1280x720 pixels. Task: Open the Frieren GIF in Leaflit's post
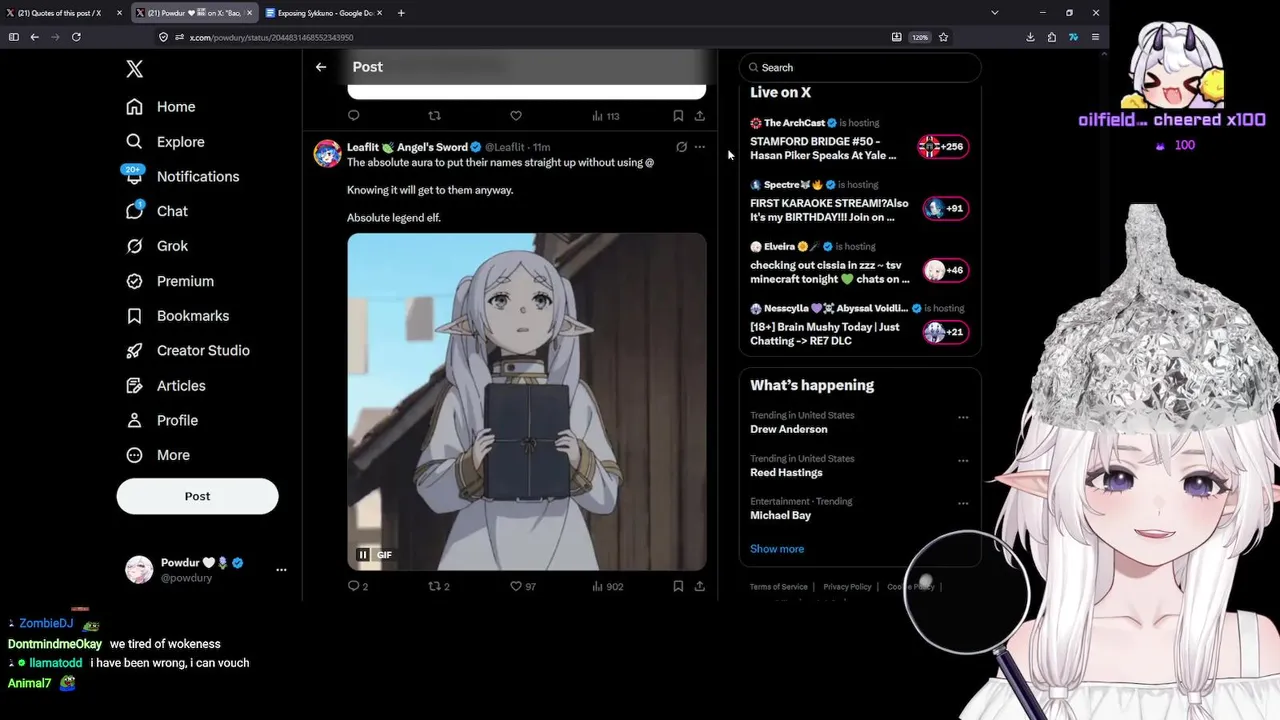(x=527, y=401)
